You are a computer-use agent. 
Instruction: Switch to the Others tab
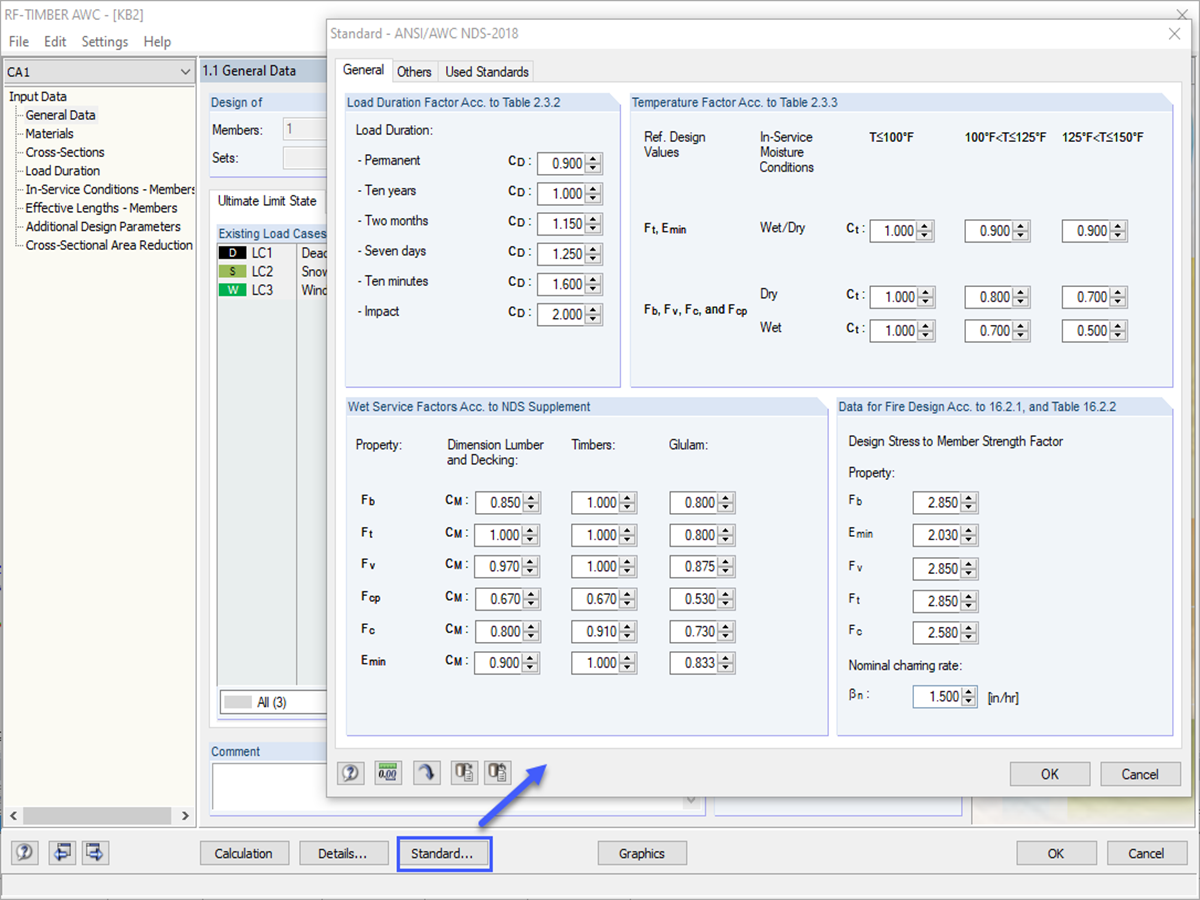pos(415,71)
